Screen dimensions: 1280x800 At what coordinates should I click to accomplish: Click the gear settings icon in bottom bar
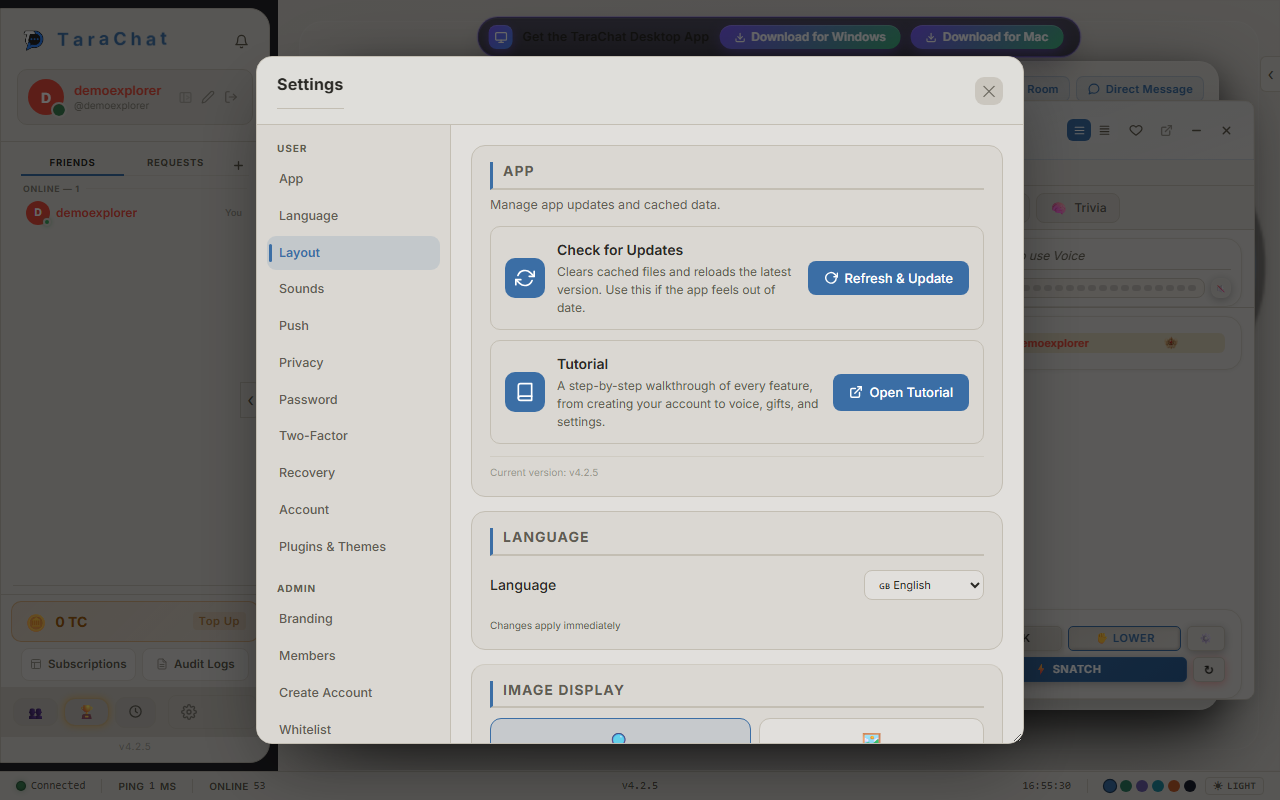[x=189, y=712]
